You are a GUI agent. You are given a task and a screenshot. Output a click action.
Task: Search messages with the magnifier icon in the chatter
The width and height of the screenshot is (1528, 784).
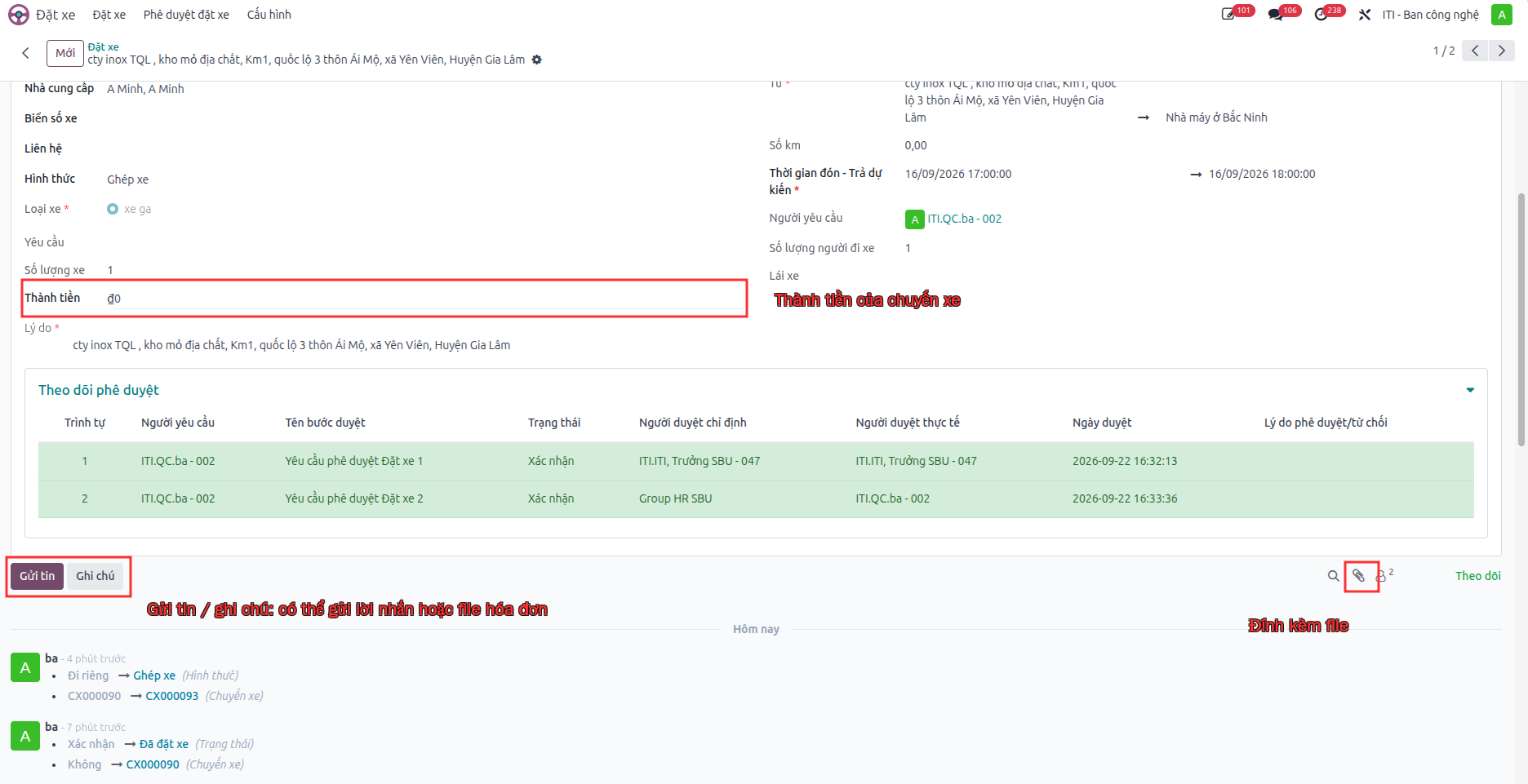point(1333,576)
